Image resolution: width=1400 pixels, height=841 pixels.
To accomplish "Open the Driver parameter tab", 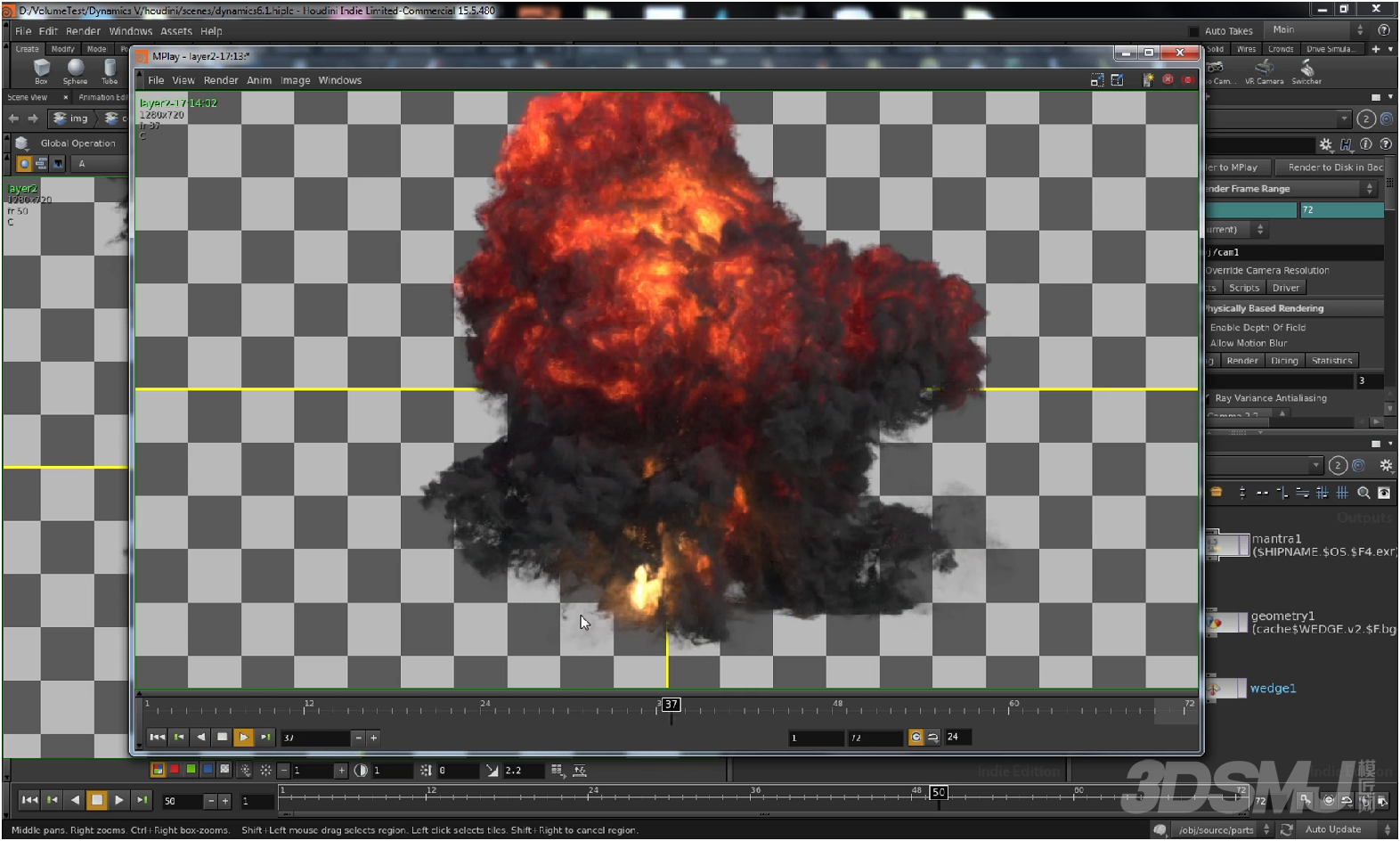I will (1285, 288).
